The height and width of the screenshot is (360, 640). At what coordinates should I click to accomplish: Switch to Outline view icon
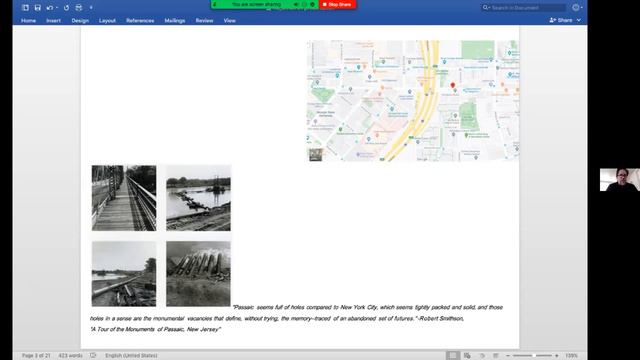click(x=482, y=356)
